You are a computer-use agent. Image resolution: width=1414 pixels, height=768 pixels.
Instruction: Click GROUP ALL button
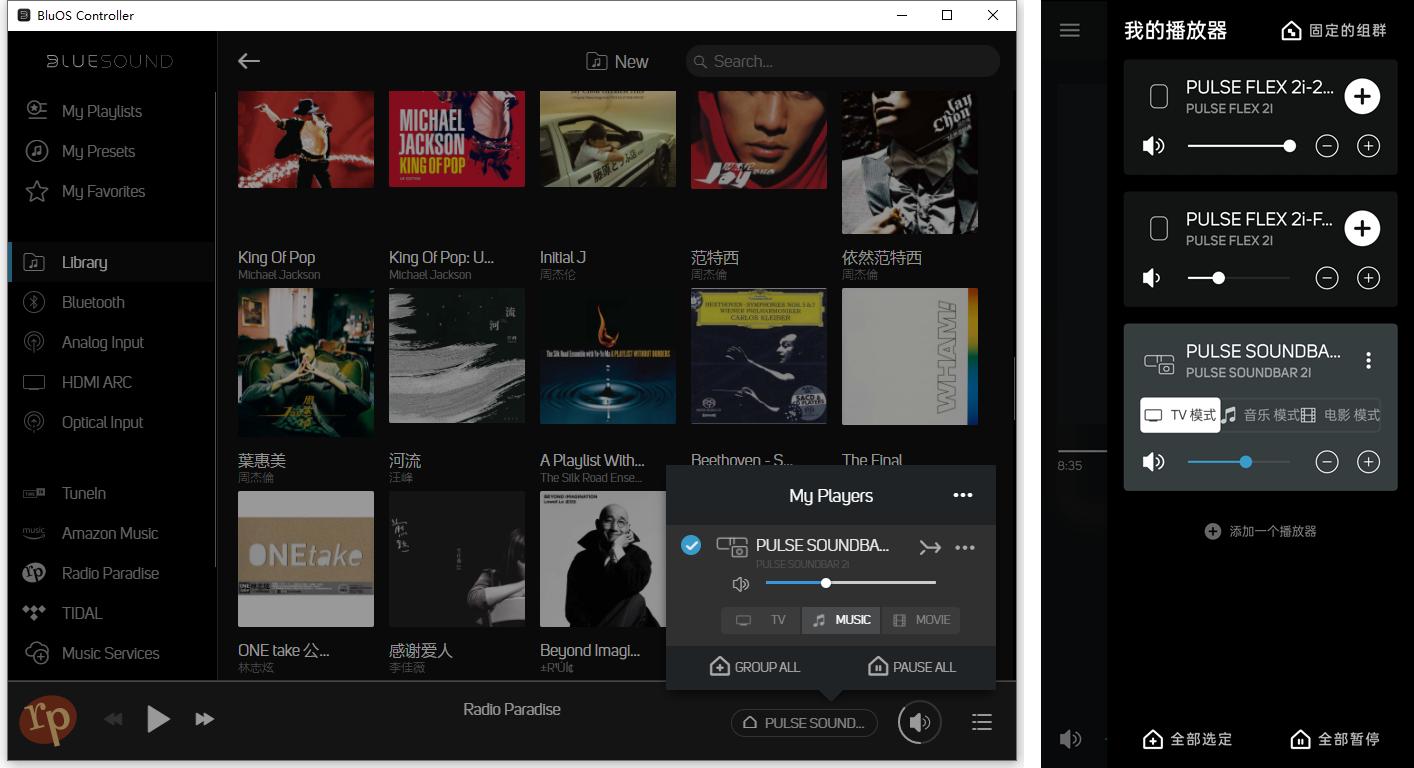(x=755, y=667)
